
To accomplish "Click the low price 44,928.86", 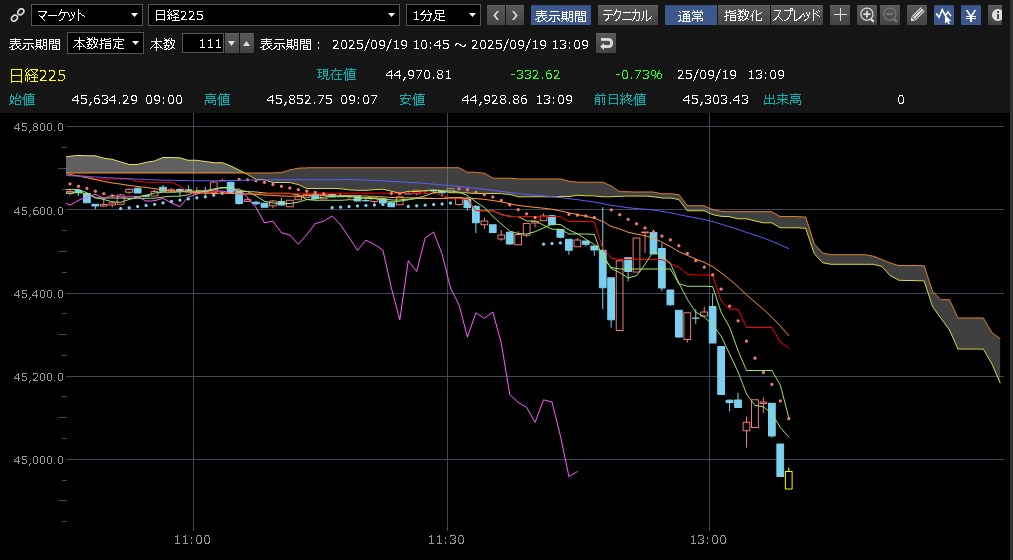I will coord(494,99).
